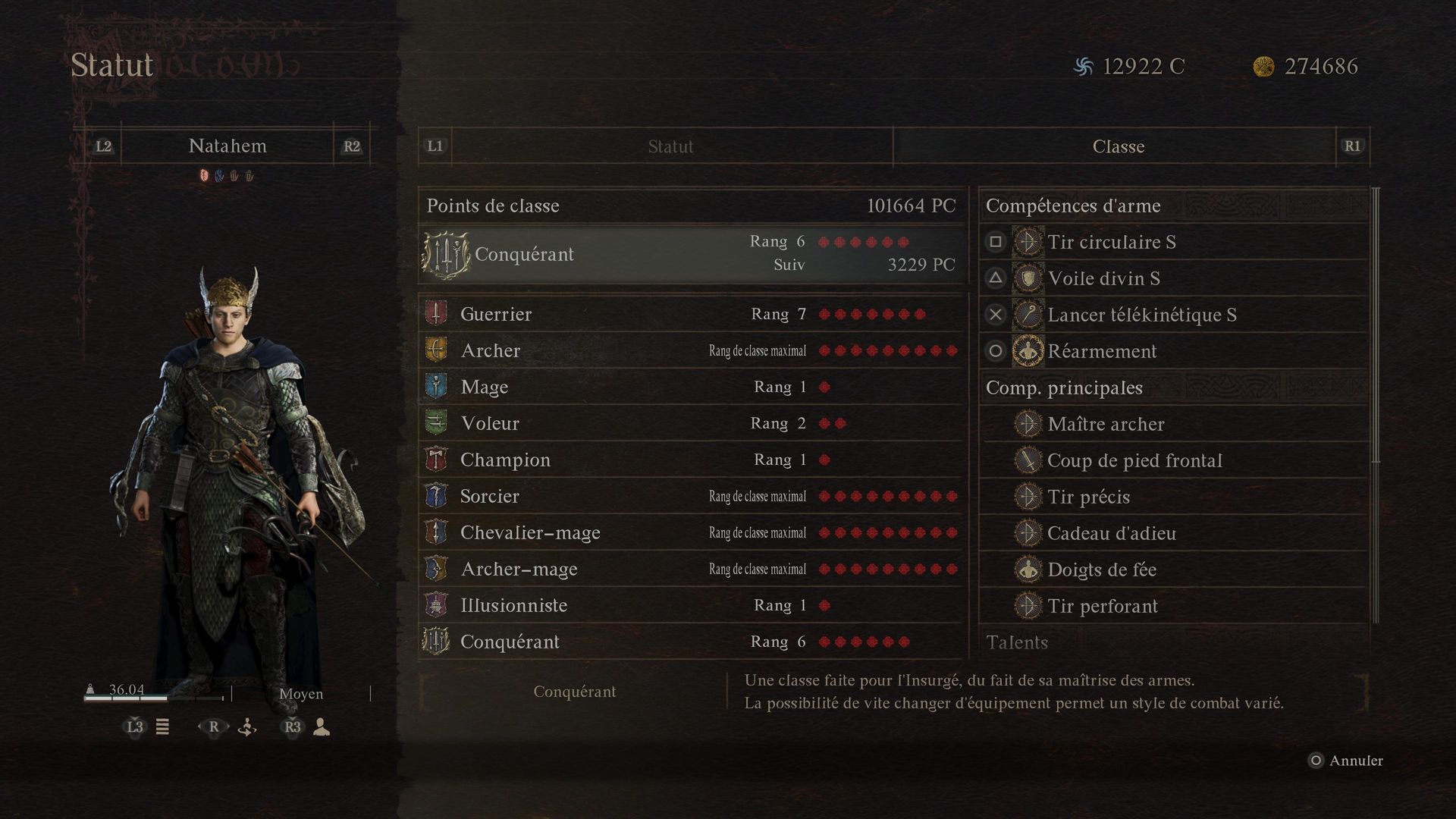Select the Réarmement skill icon

tap(1028, 351)
